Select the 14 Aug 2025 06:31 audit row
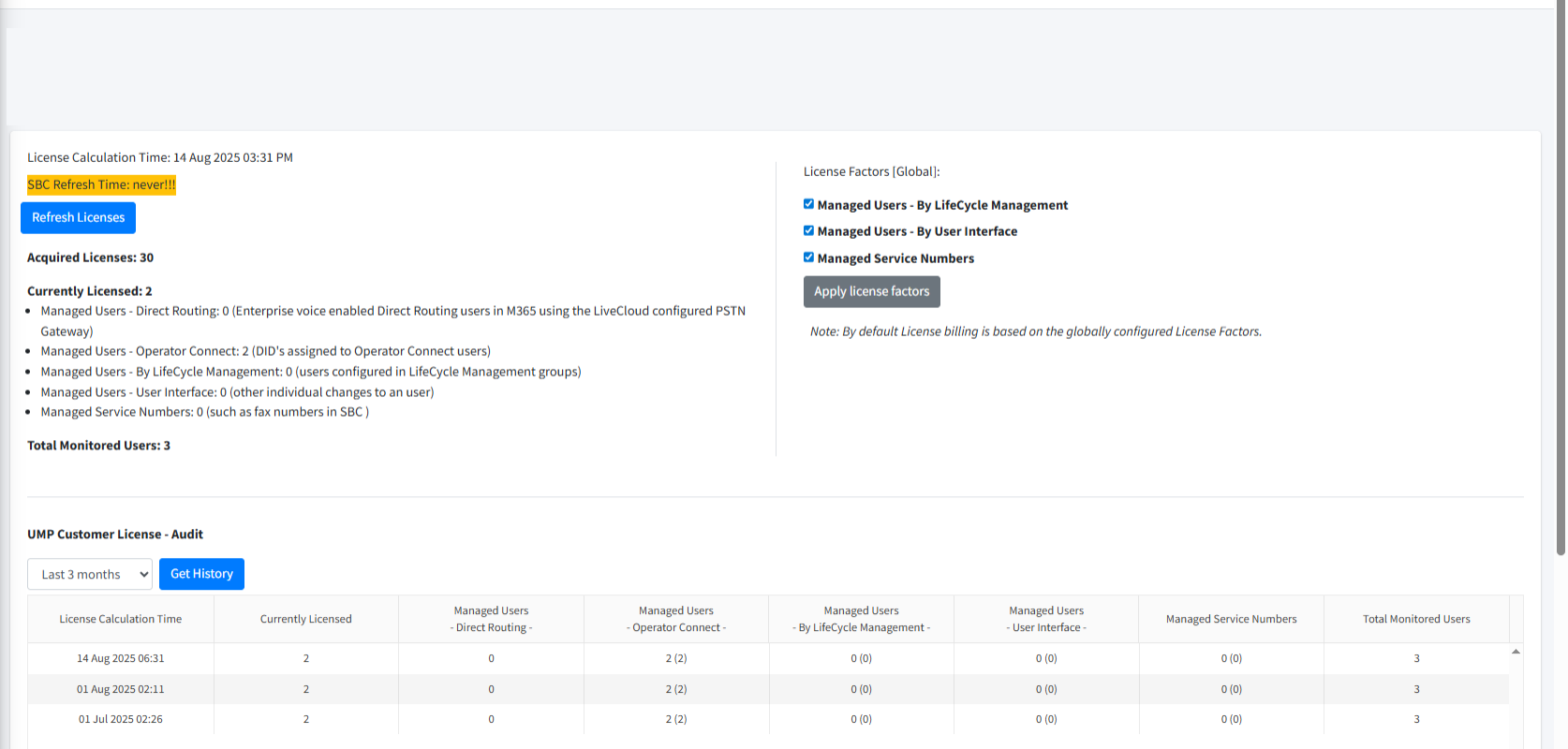The width and height of the screenshot is (1568, 749). [121, 659]
